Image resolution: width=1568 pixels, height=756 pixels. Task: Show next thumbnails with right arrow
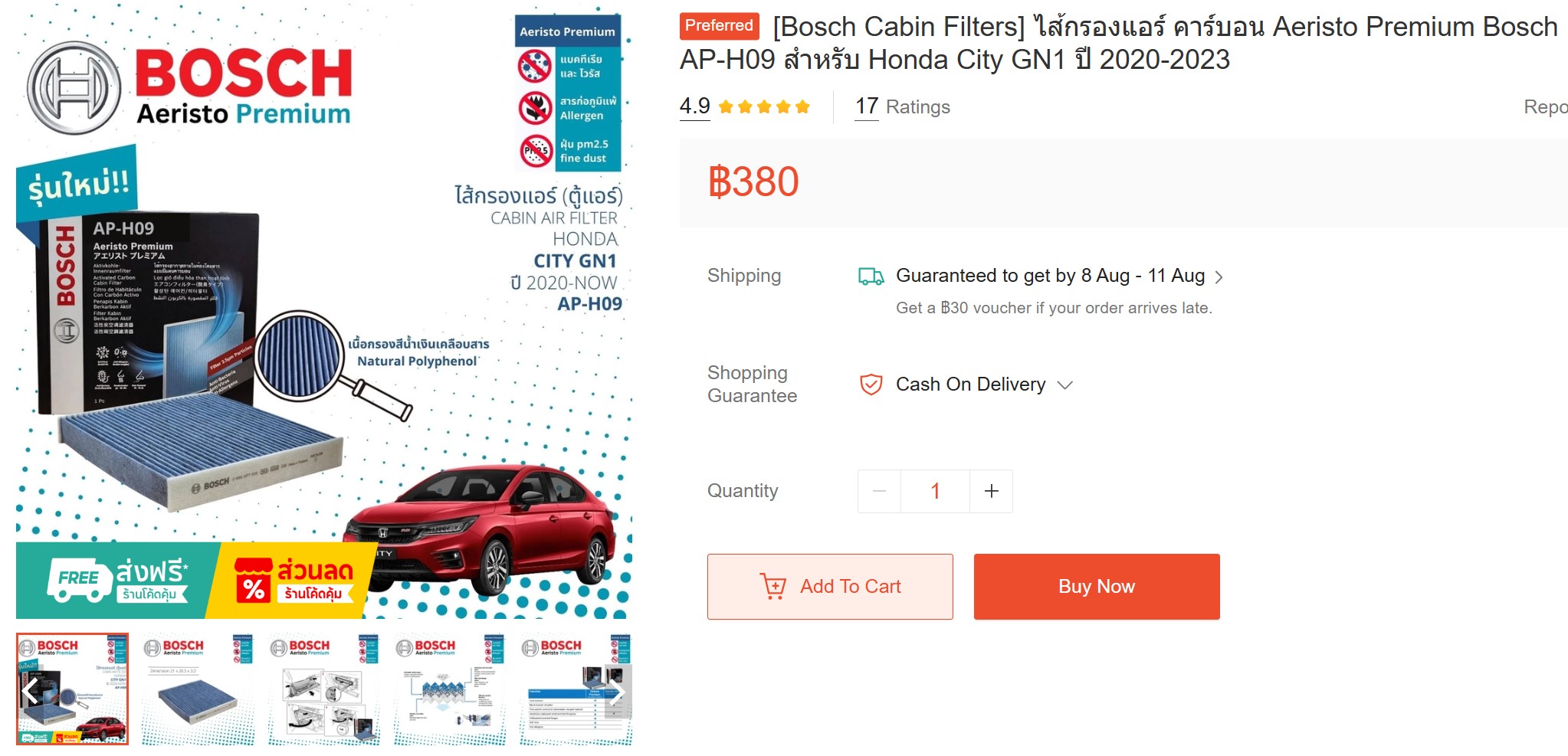tap(618, 692)
